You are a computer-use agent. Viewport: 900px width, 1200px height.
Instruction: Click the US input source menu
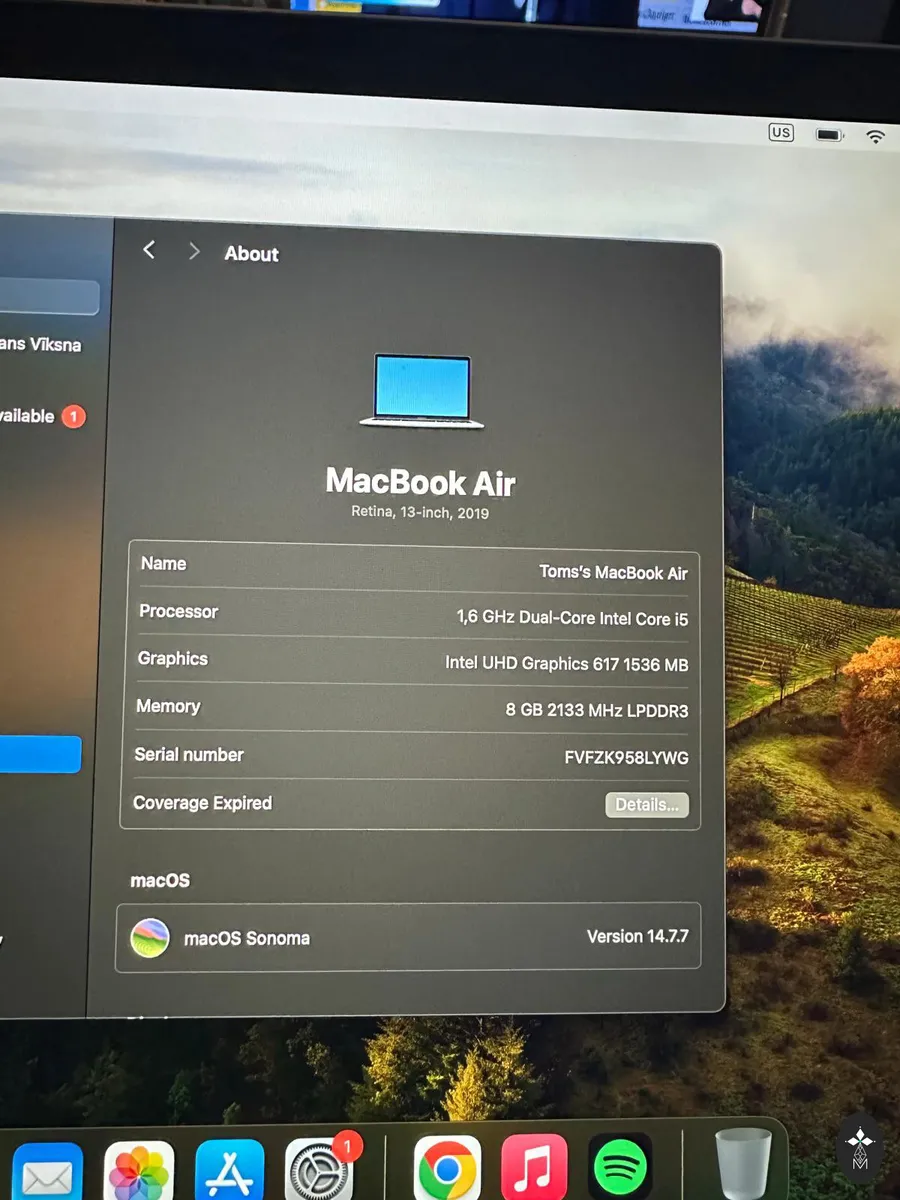780,132
